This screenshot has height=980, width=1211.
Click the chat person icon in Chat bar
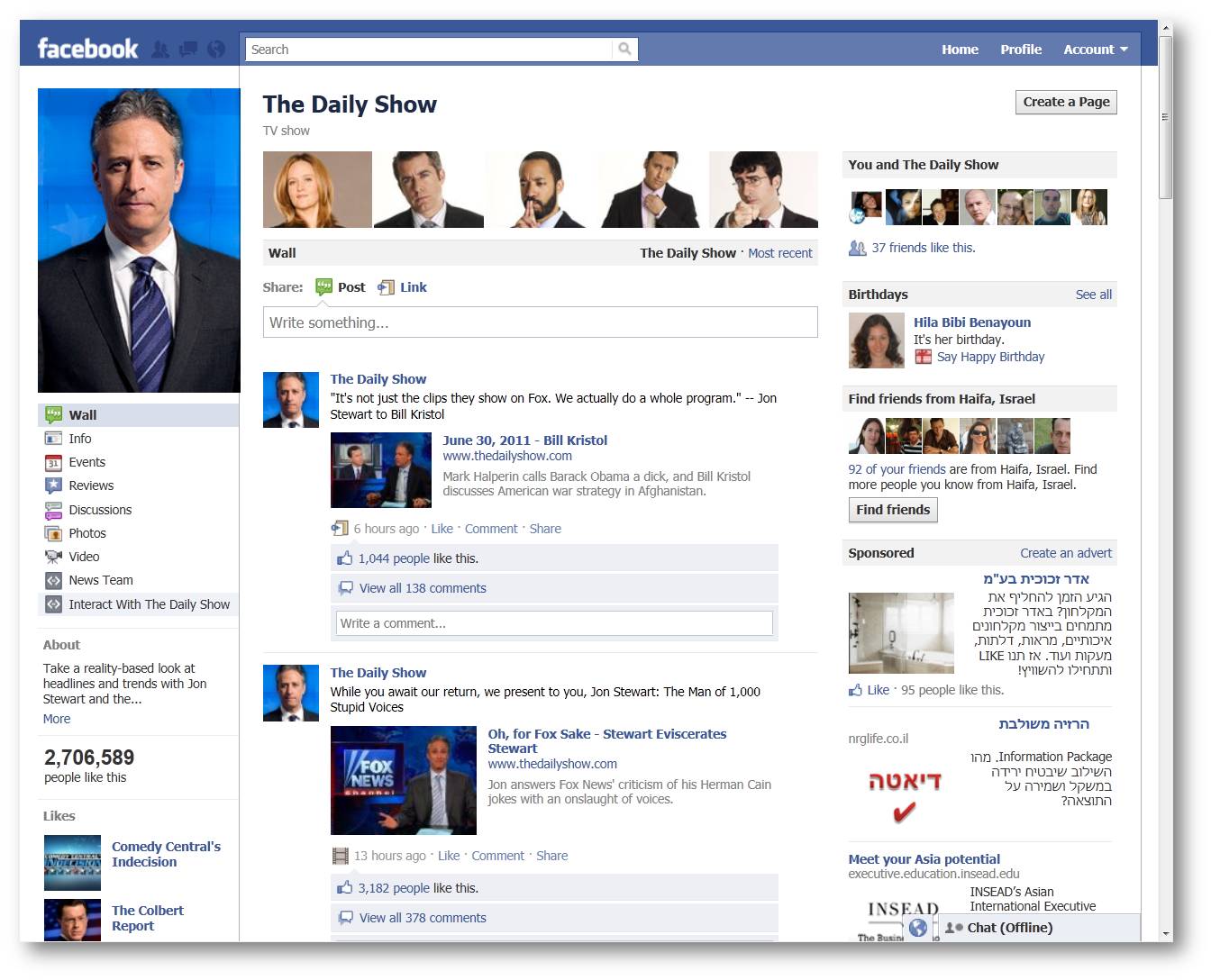click(953, 928)
